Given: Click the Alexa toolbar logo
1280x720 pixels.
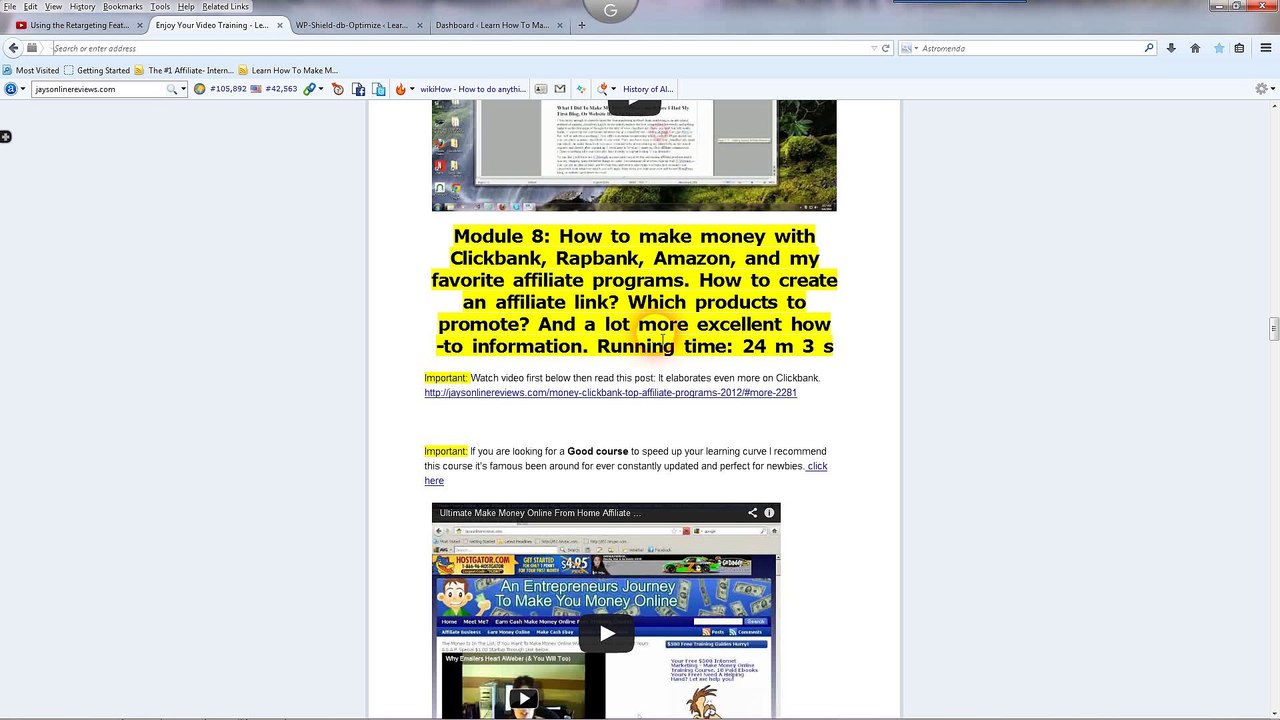Looking at the screenshot, I should pos(10,89).
